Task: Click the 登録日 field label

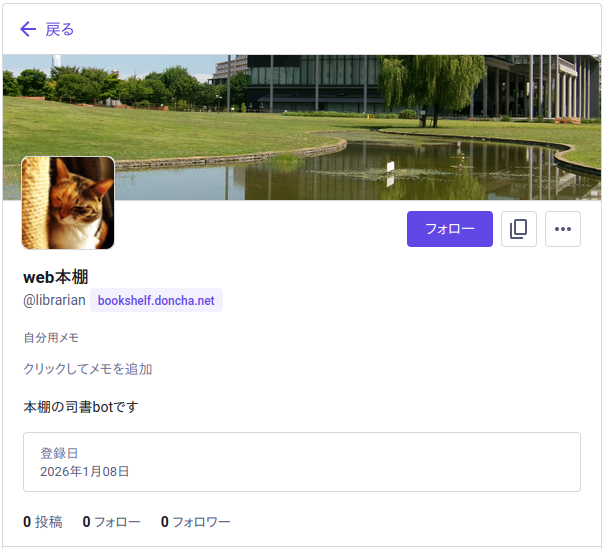Action: click(x=59, y=453)
